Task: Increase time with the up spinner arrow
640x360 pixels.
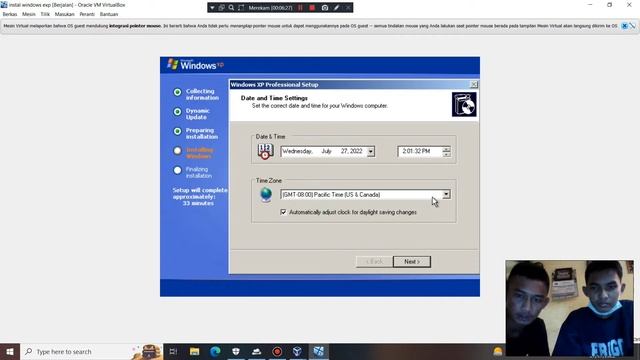Action: click(447, 149)
